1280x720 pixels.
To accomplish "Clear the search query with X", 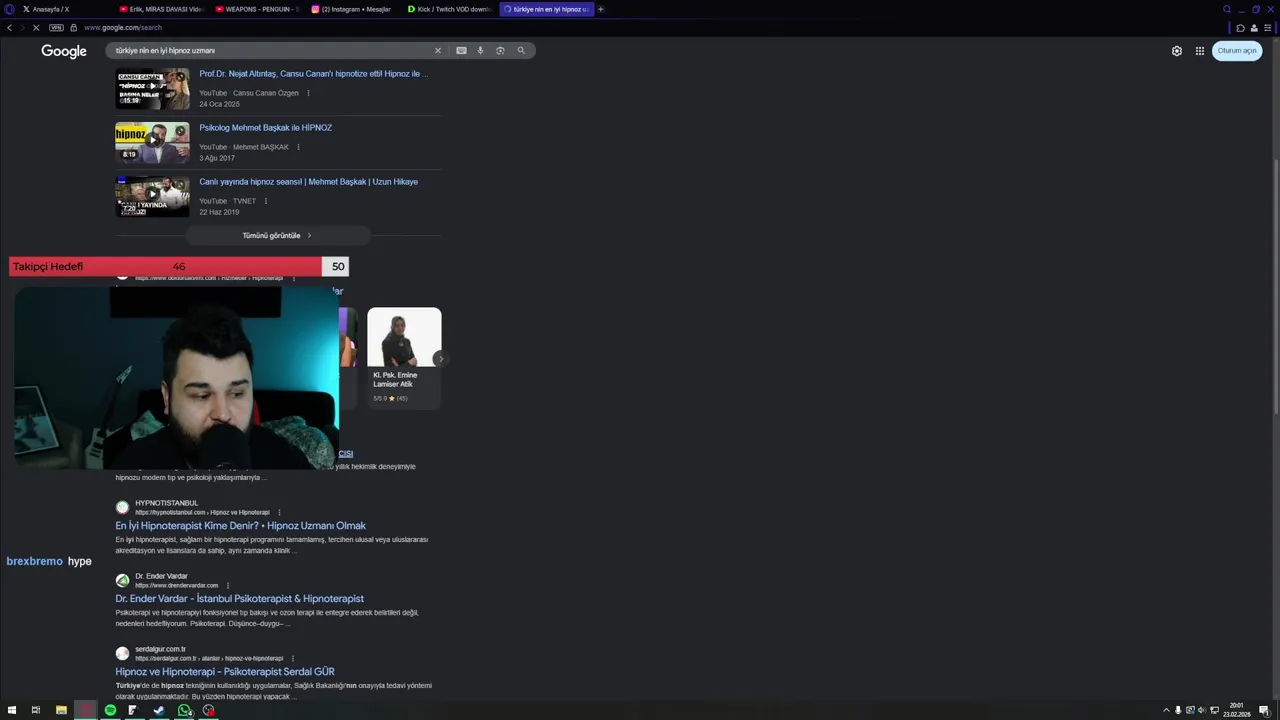I will pos(437,50).
